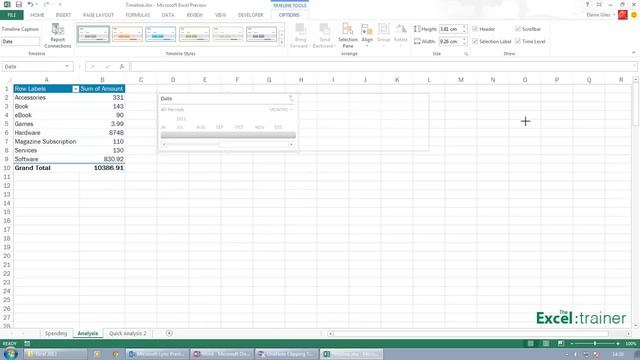
Task: Switch to the PAGE LAYOUT ribbon tab
Action: [98, 15]
